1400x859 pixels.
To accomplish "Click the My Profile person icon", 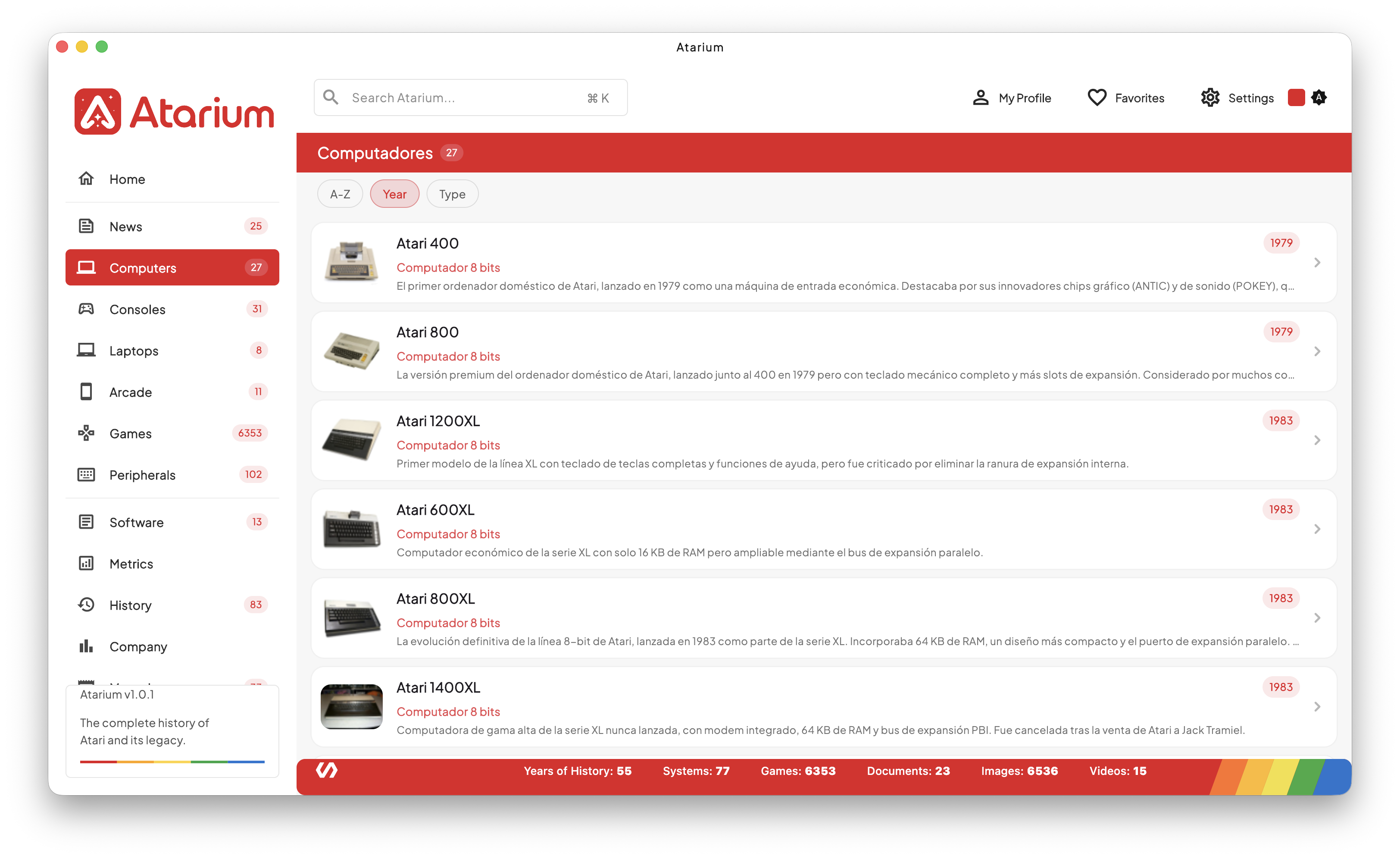I will pos(980,98).
